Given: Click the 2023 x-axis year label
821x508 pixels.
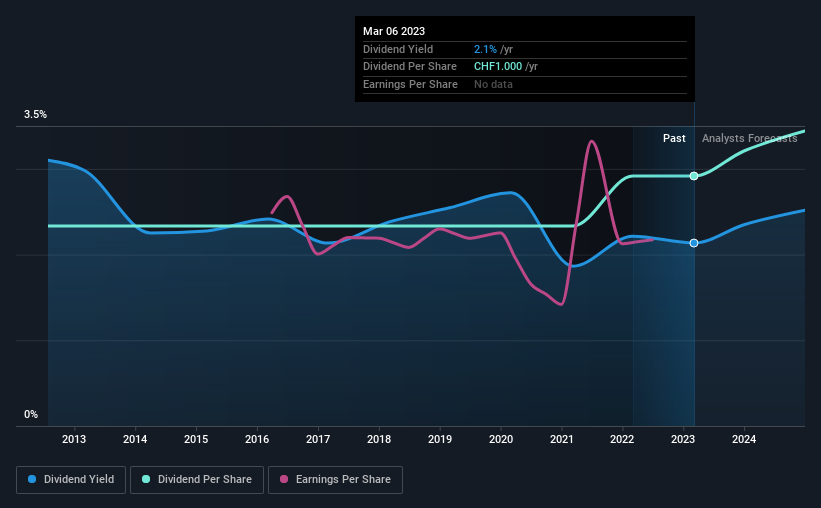Looking at the screenshot, I should click(x=683, y=439).
